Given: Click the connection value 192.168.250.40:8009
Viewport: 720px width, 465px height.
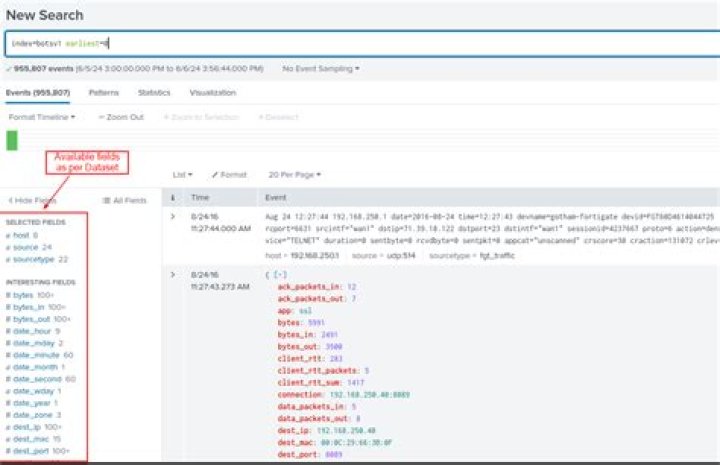Looking at the screenshot, I should coord(370,395).
